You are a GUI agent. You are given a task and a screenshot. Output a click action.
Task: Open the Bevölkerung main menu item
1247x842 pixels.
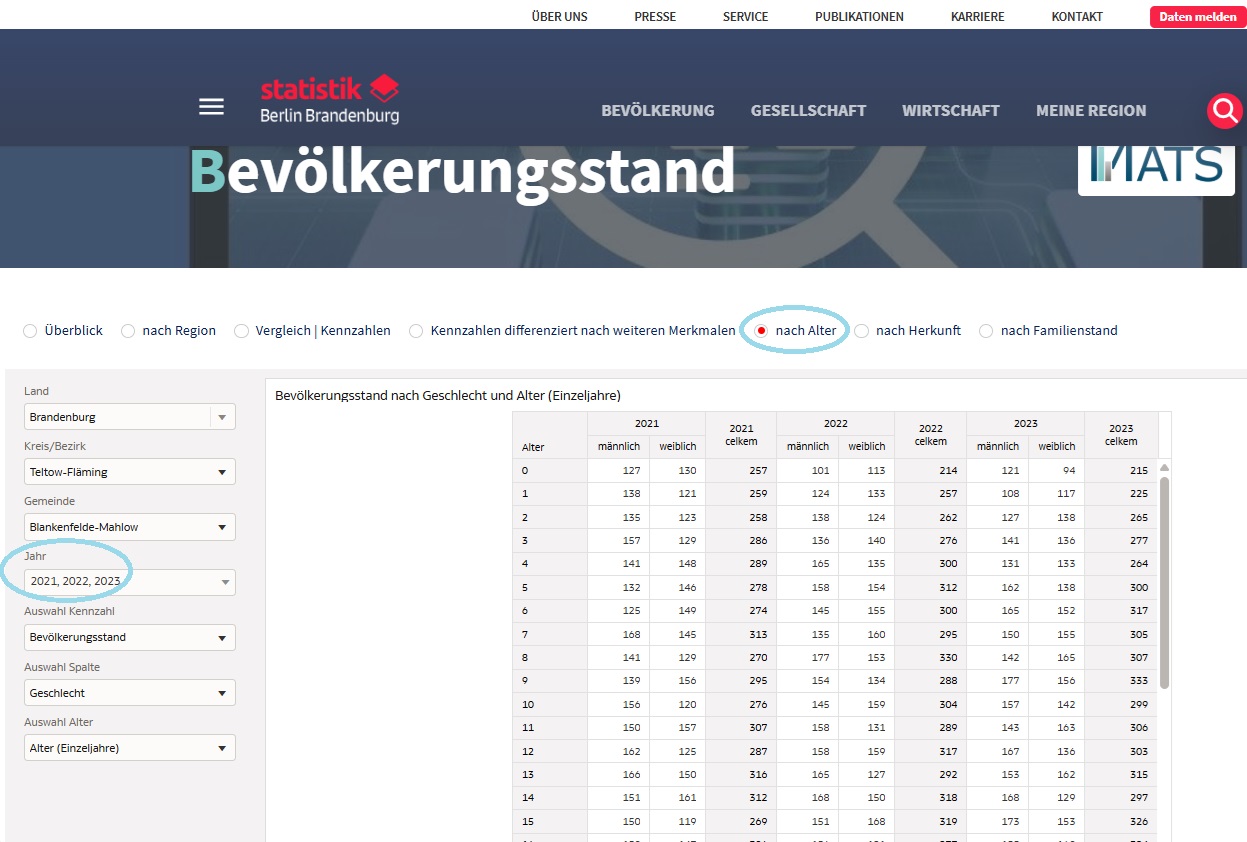(x=657, y=111)
